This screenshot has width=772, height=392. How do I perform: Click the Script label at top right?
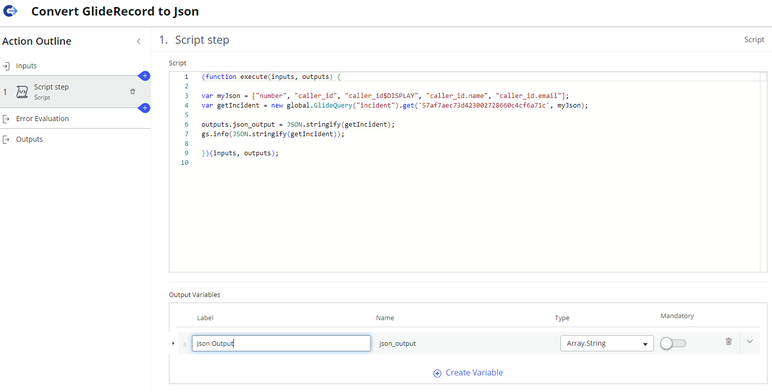click(x=754, y=40)
